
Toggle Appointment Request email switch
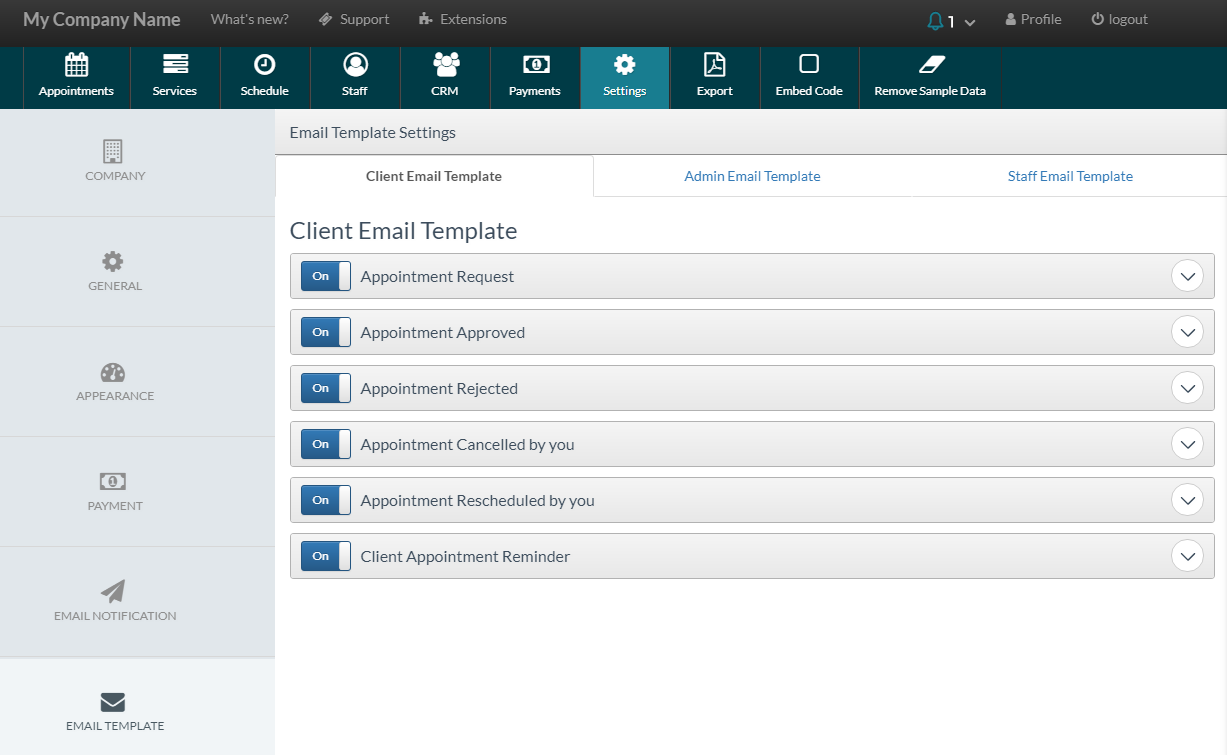tap(326, 276)
